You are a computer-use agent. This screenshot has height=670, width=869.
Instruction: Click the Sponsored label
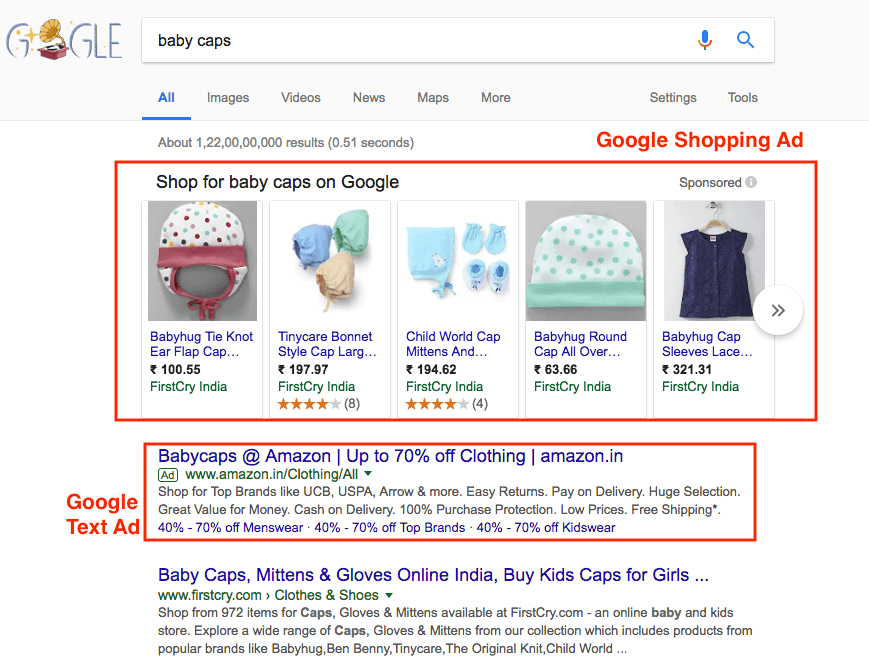(x=710, y=182)
